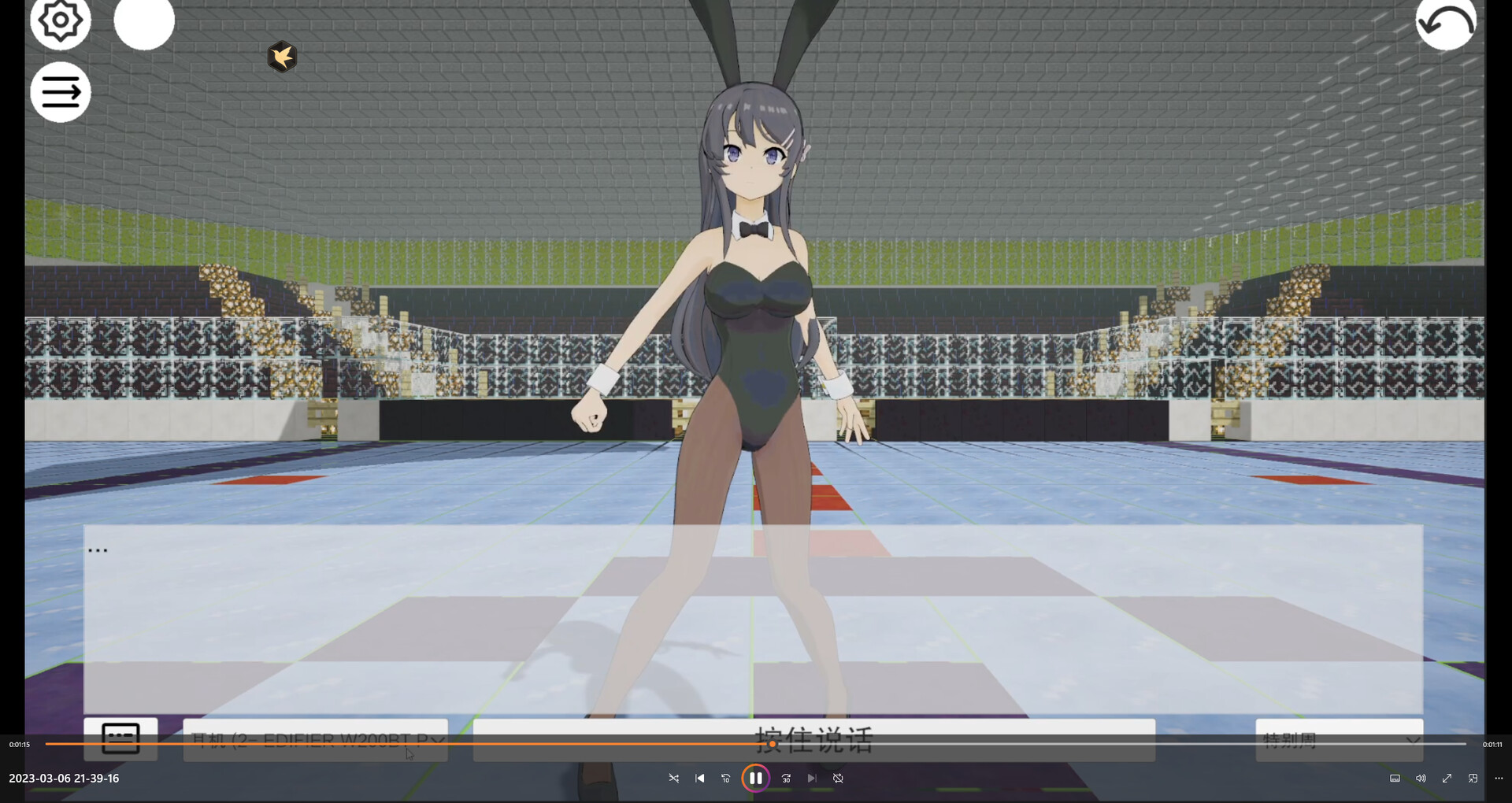This screenshot has height=803, width=1512.
Task: Open the volume control
Action: (x=1421, y=778)
